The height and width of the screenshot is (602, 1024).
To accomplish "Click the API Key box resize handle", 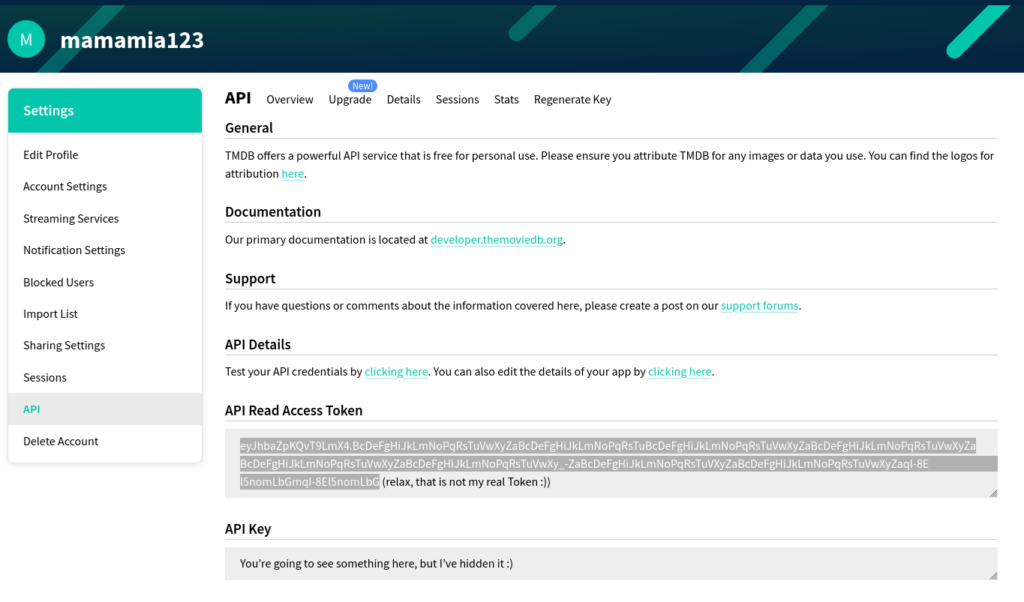I will tap(993, 575).
